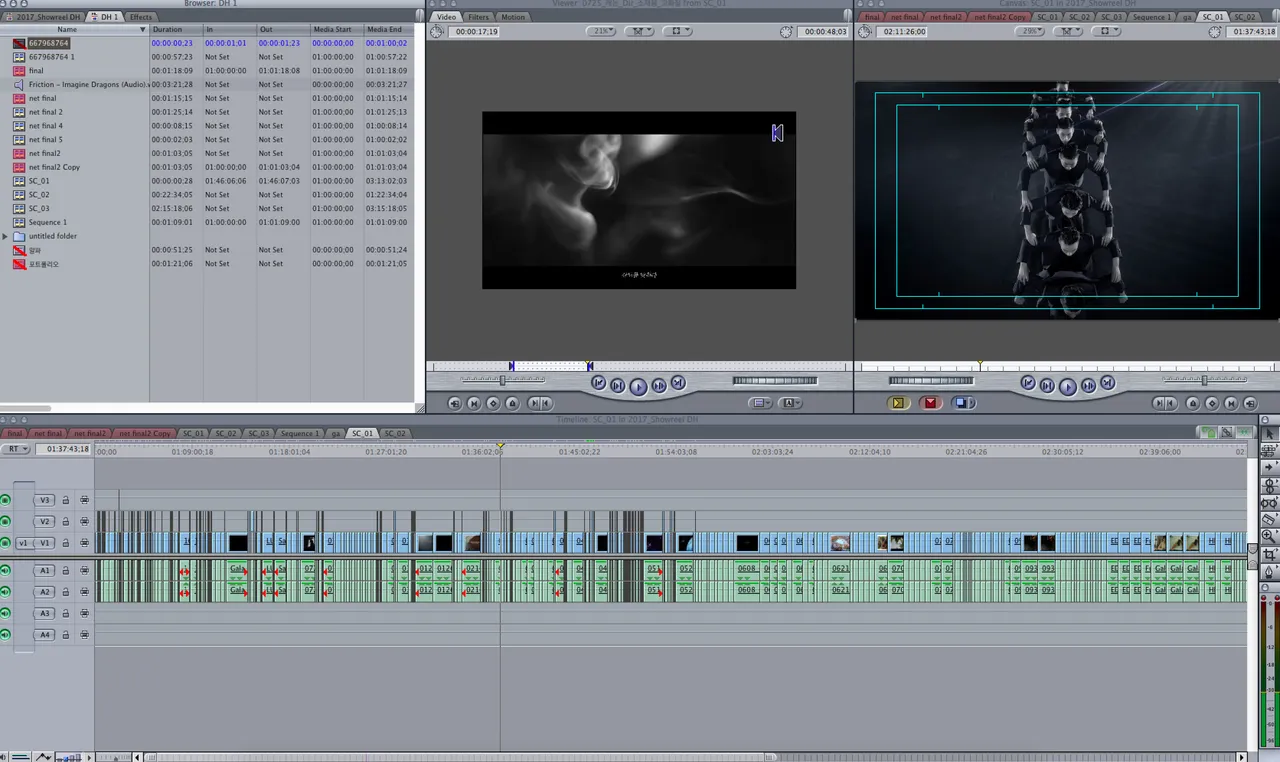Screen dimensions: 1280x762
Task: Select the Selection arrow tool in the tool palette
Action: (x=1270, y=433)
